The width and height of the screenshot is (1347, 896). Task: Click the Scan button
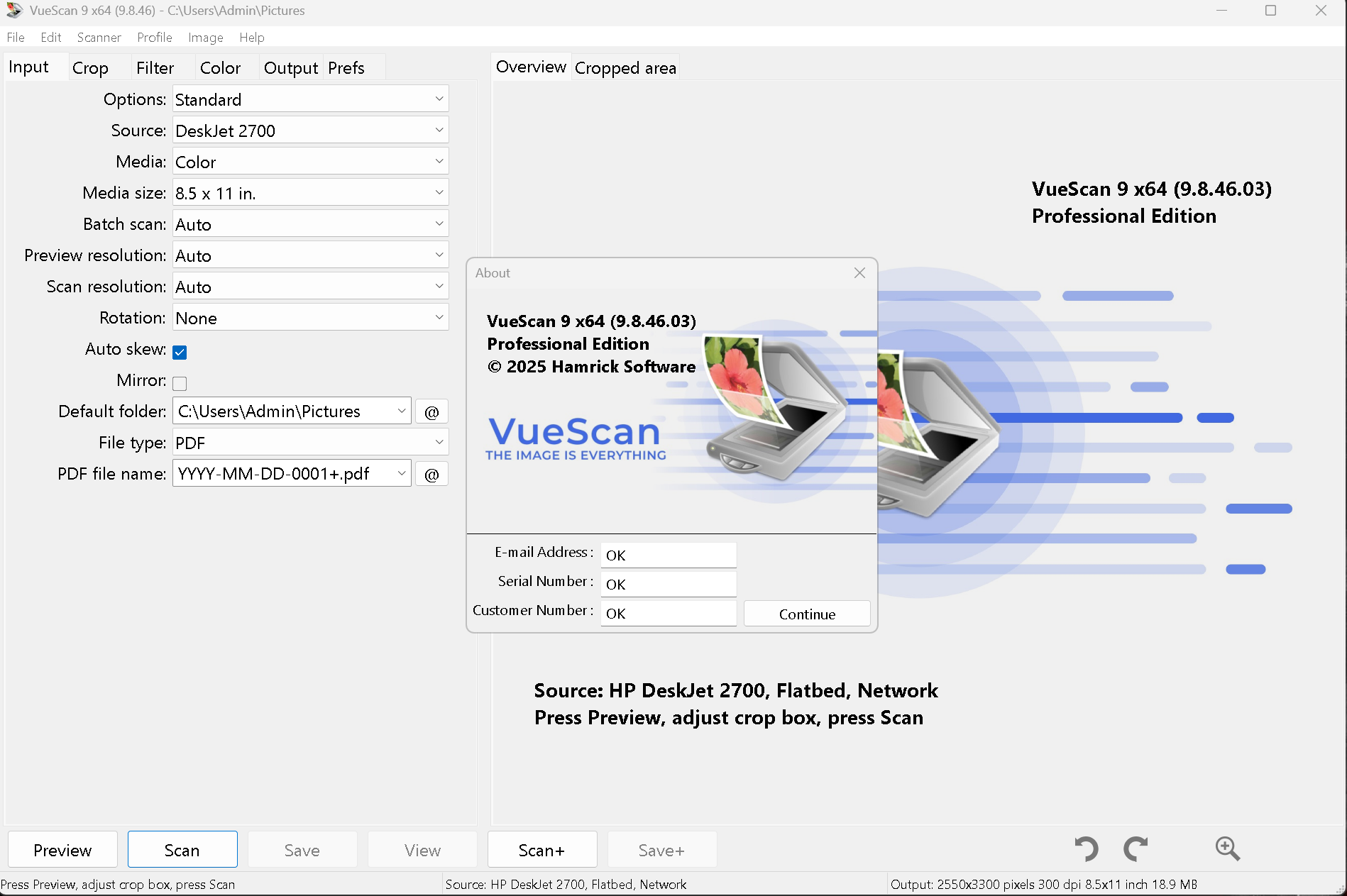click(x=182, y=850)
